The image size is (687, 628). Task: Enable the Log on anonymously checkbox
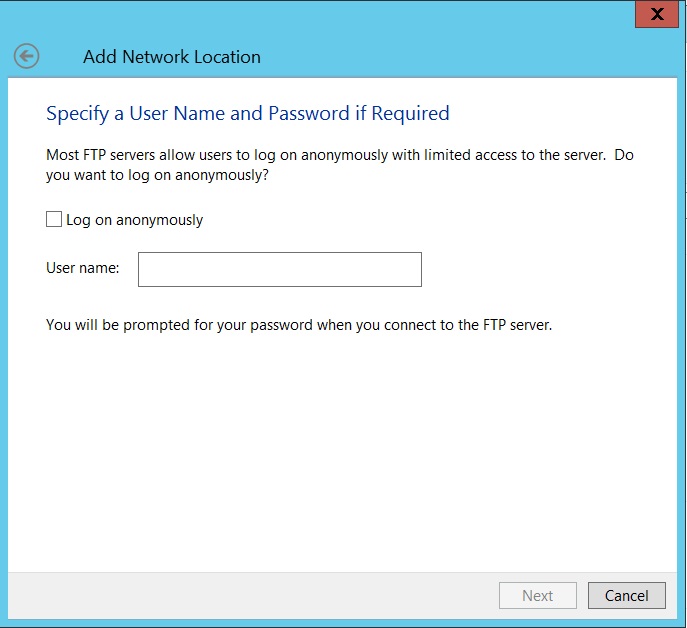(x=54, y=219)
